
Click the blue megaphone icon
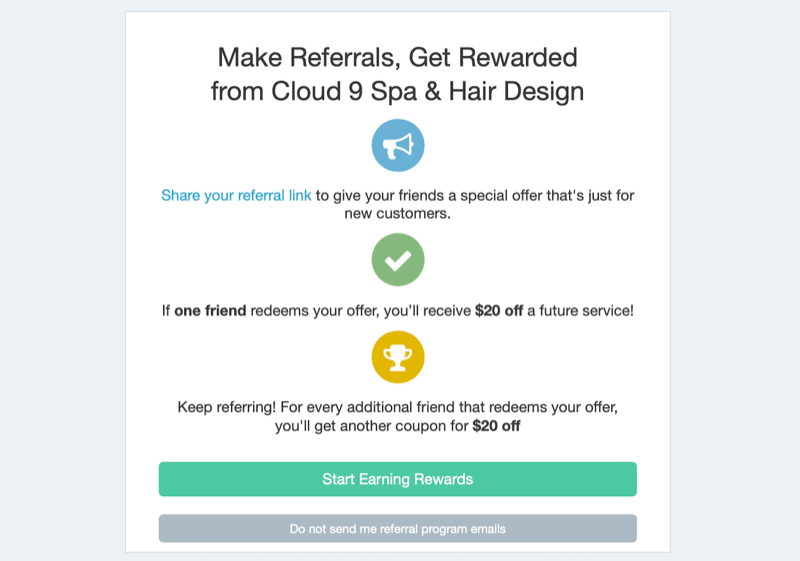[397, 145]
